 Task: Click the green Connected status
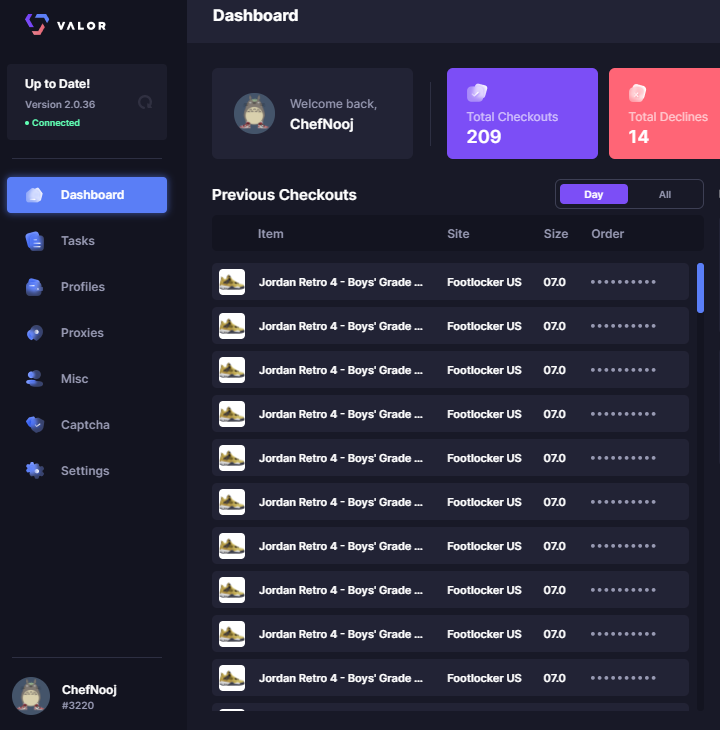tap(52, 123)
